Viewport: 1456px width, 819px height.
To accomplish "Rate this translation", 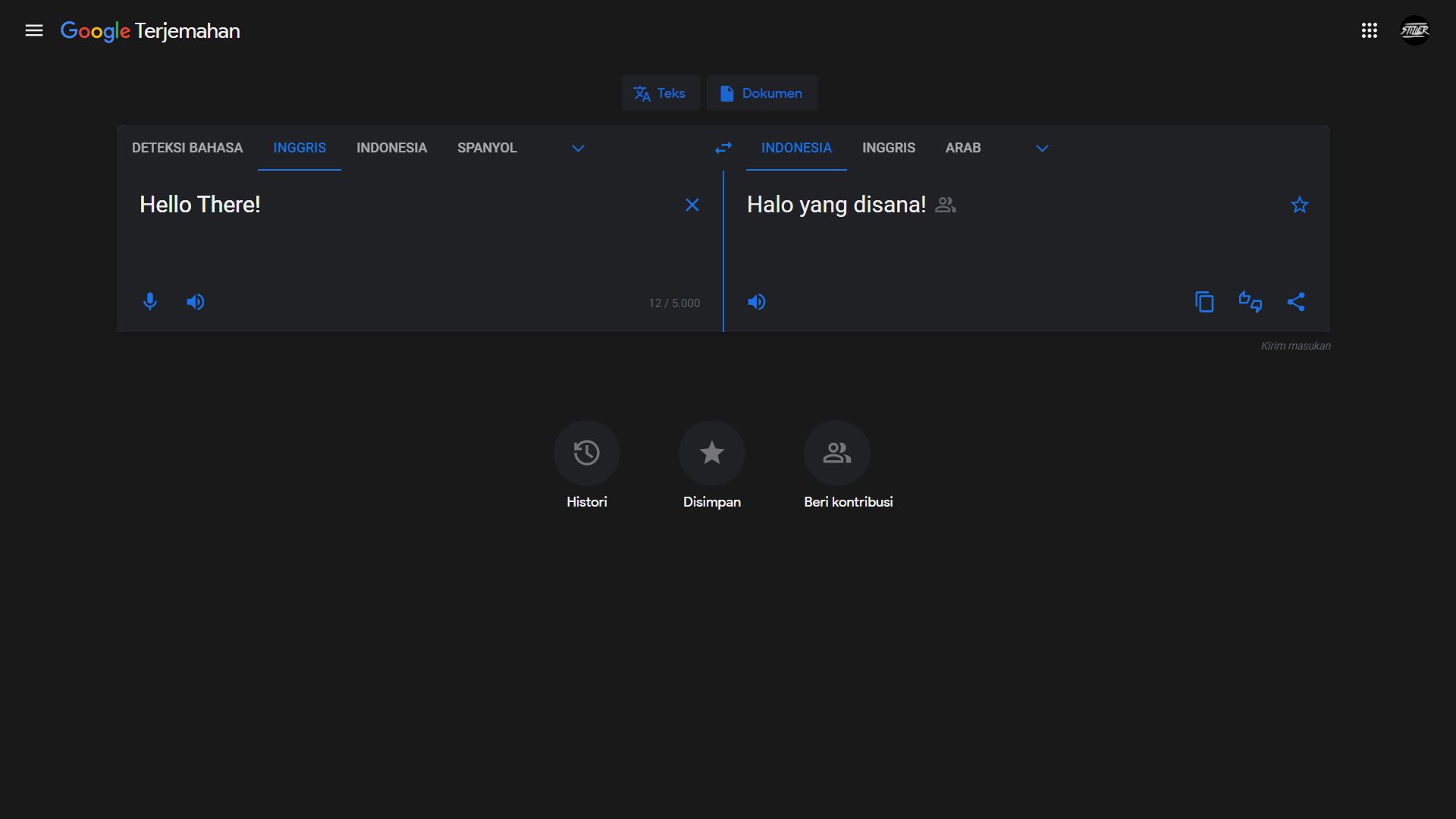I will point(1250,302).
